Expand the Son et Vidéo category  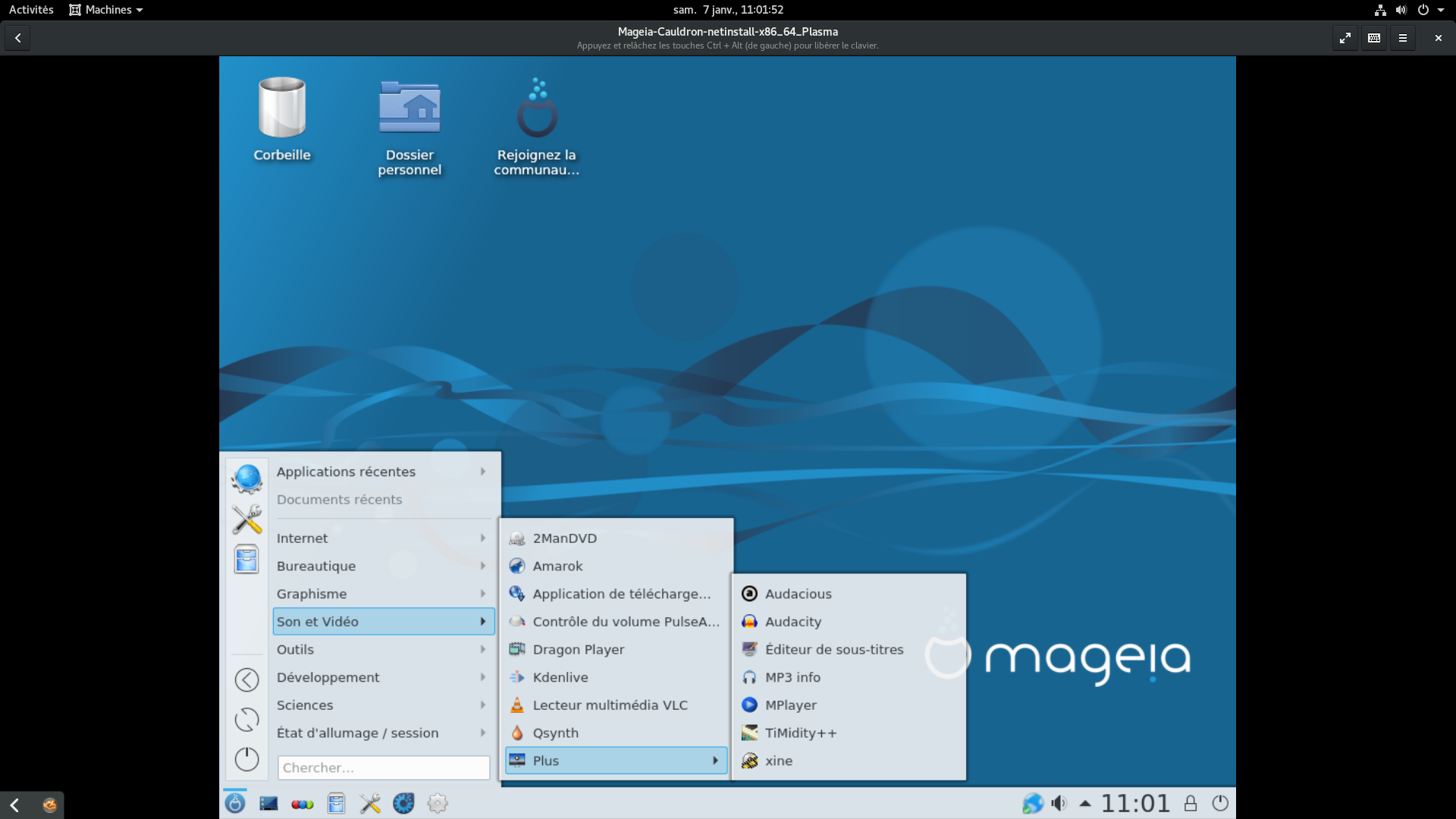[383, 622]
